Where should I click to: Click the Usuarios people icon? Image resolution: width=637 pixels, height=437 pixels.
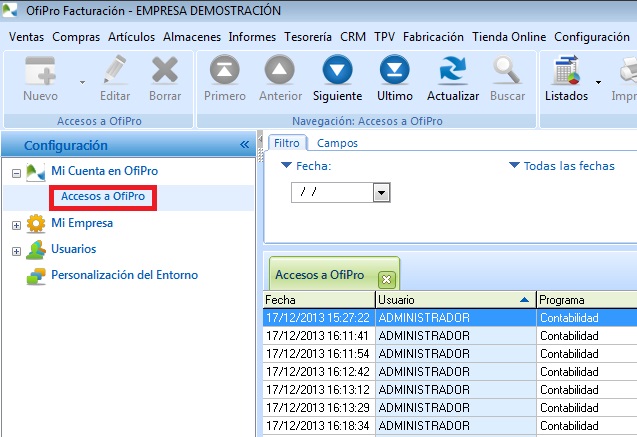36,250
